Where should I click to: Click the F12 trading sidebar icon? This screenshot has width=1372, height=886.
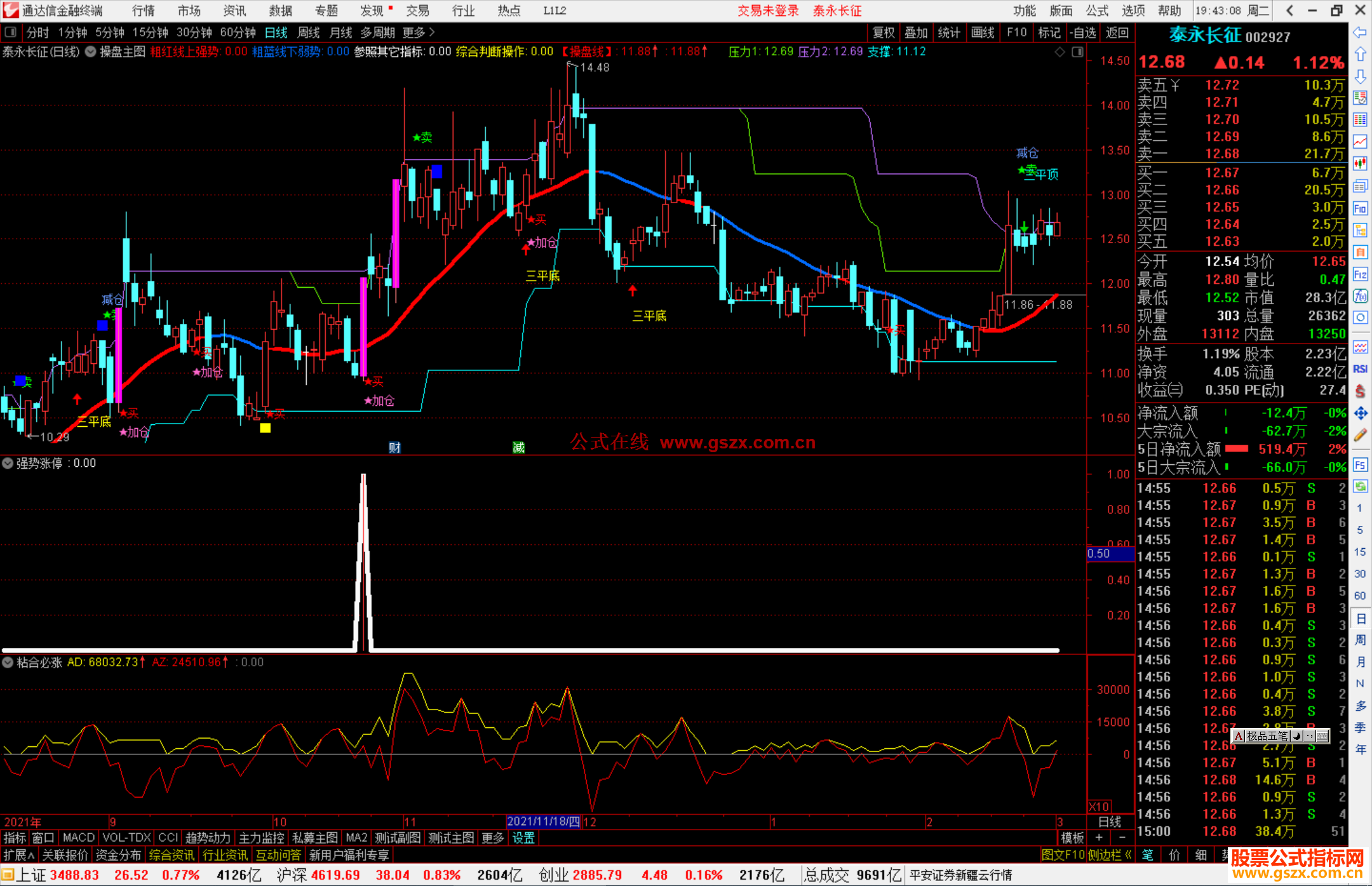(x=1360, y=274)
